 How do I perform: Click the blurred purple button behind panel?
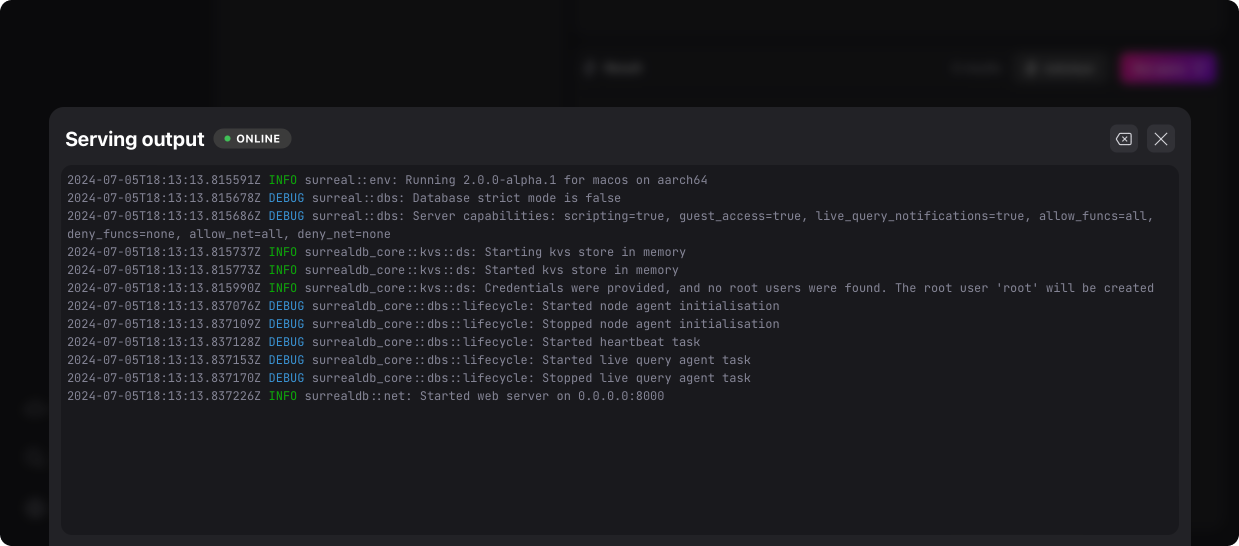[x=1167, y=68]
